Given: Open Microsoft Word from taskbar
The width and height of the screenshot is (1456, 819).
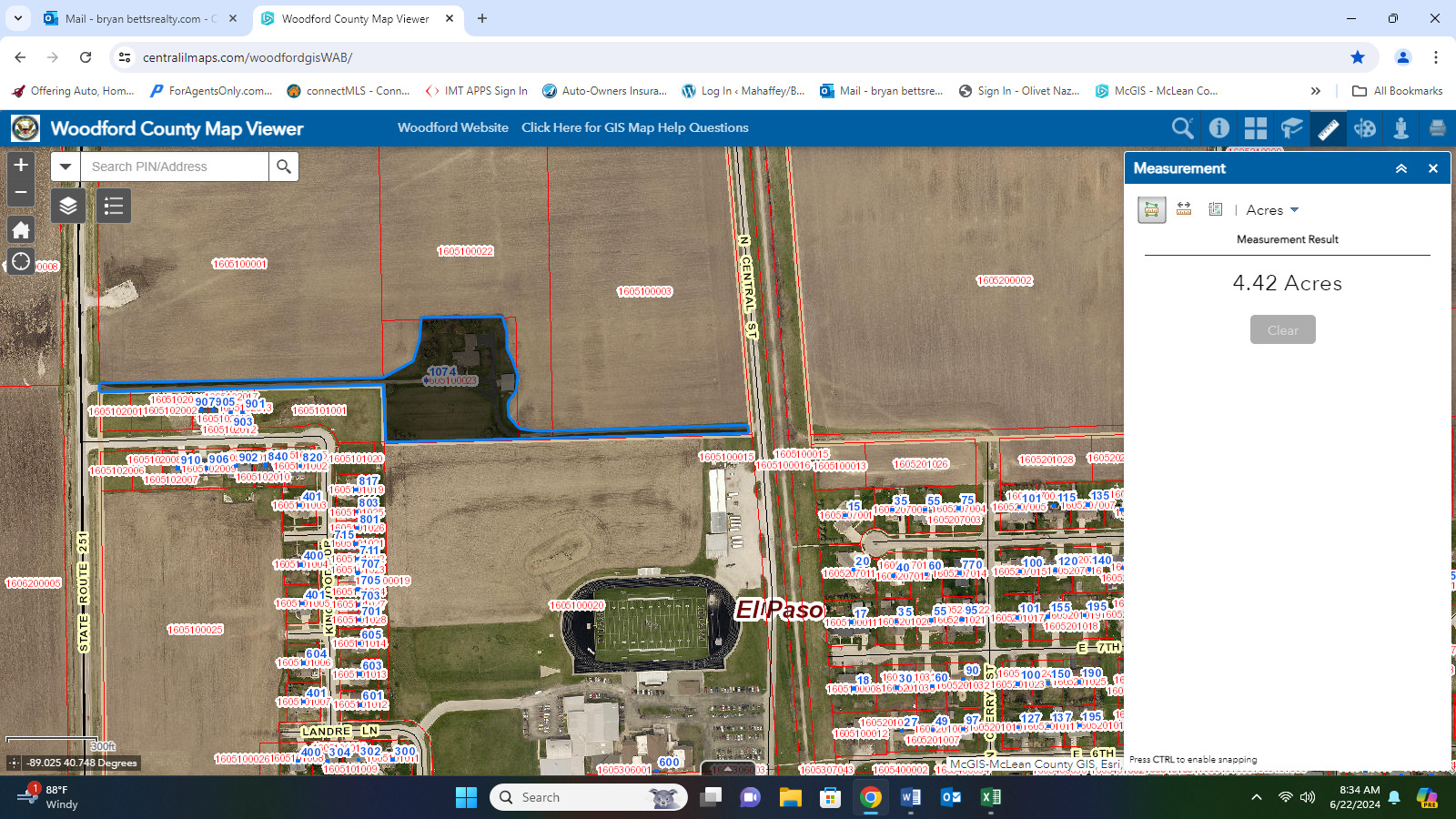Looking at the screenshot, I should tap(910, 797).
